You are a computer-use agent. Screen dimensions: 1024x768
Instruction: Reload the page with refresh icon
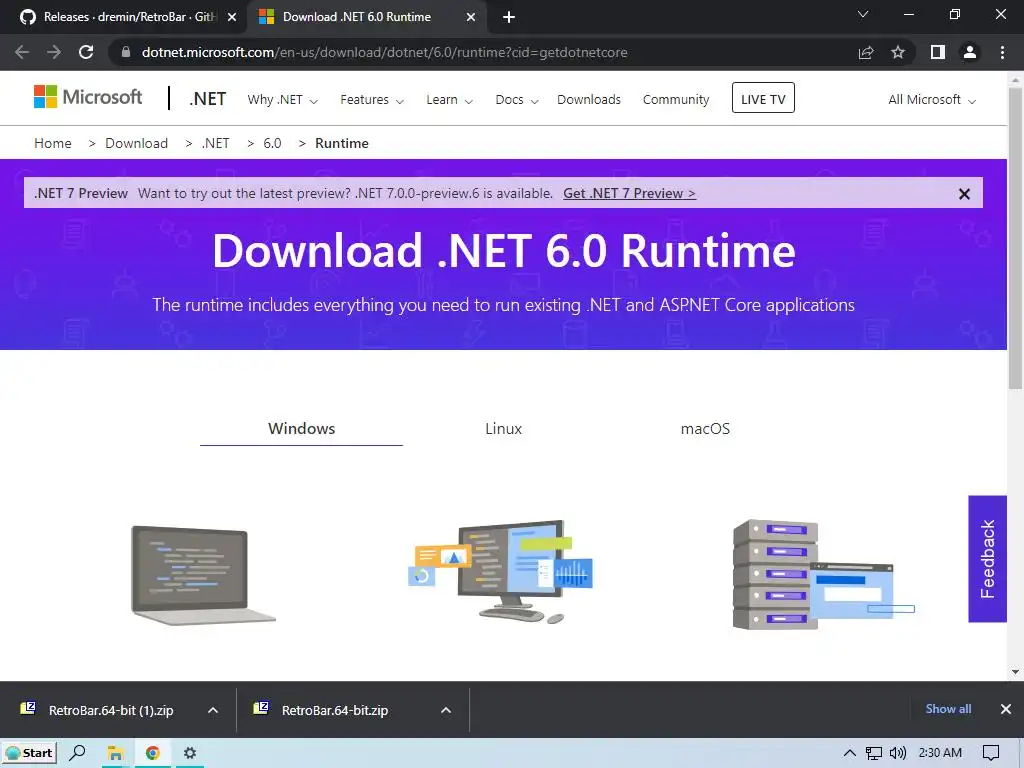tap(86, 52)
